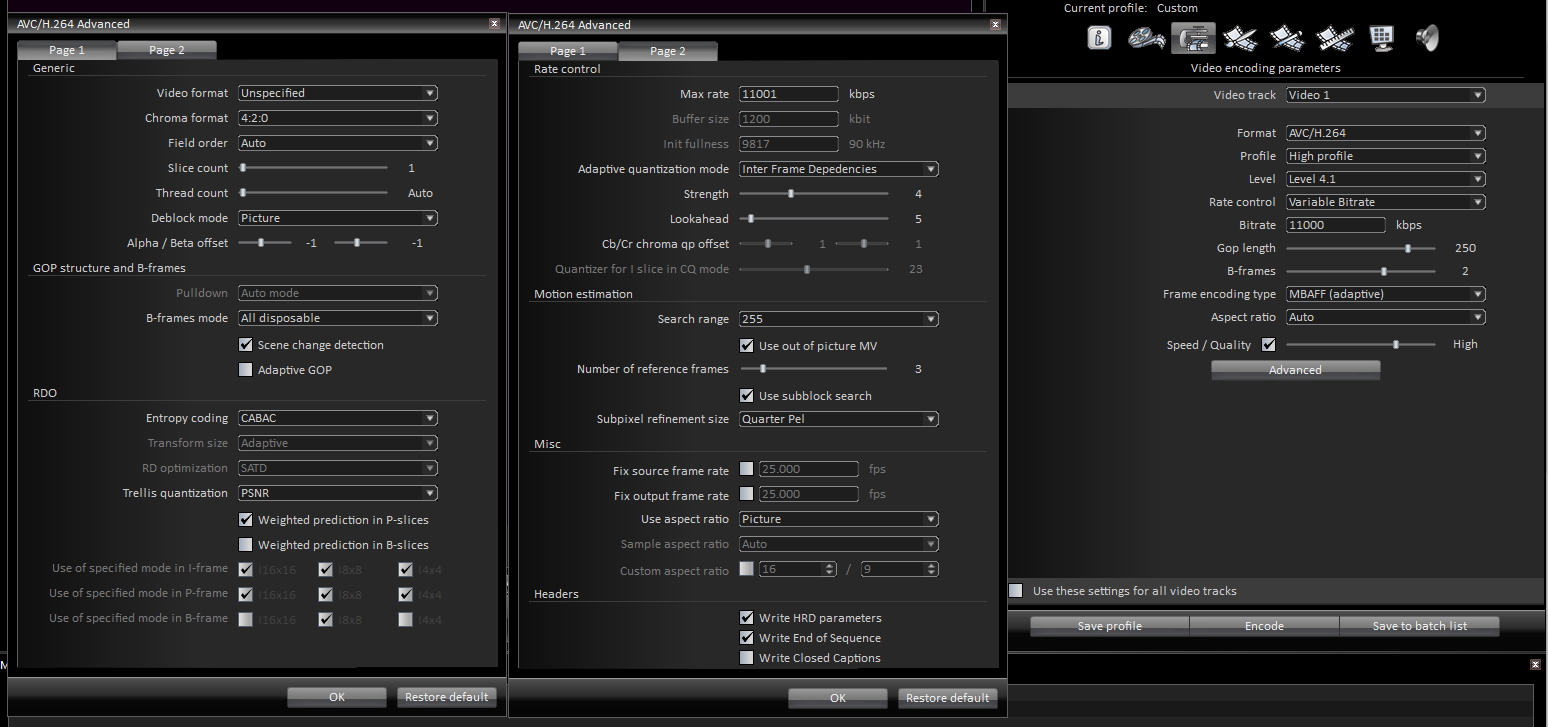
Task: Open the file information icon
Action: pos(1099,38)
